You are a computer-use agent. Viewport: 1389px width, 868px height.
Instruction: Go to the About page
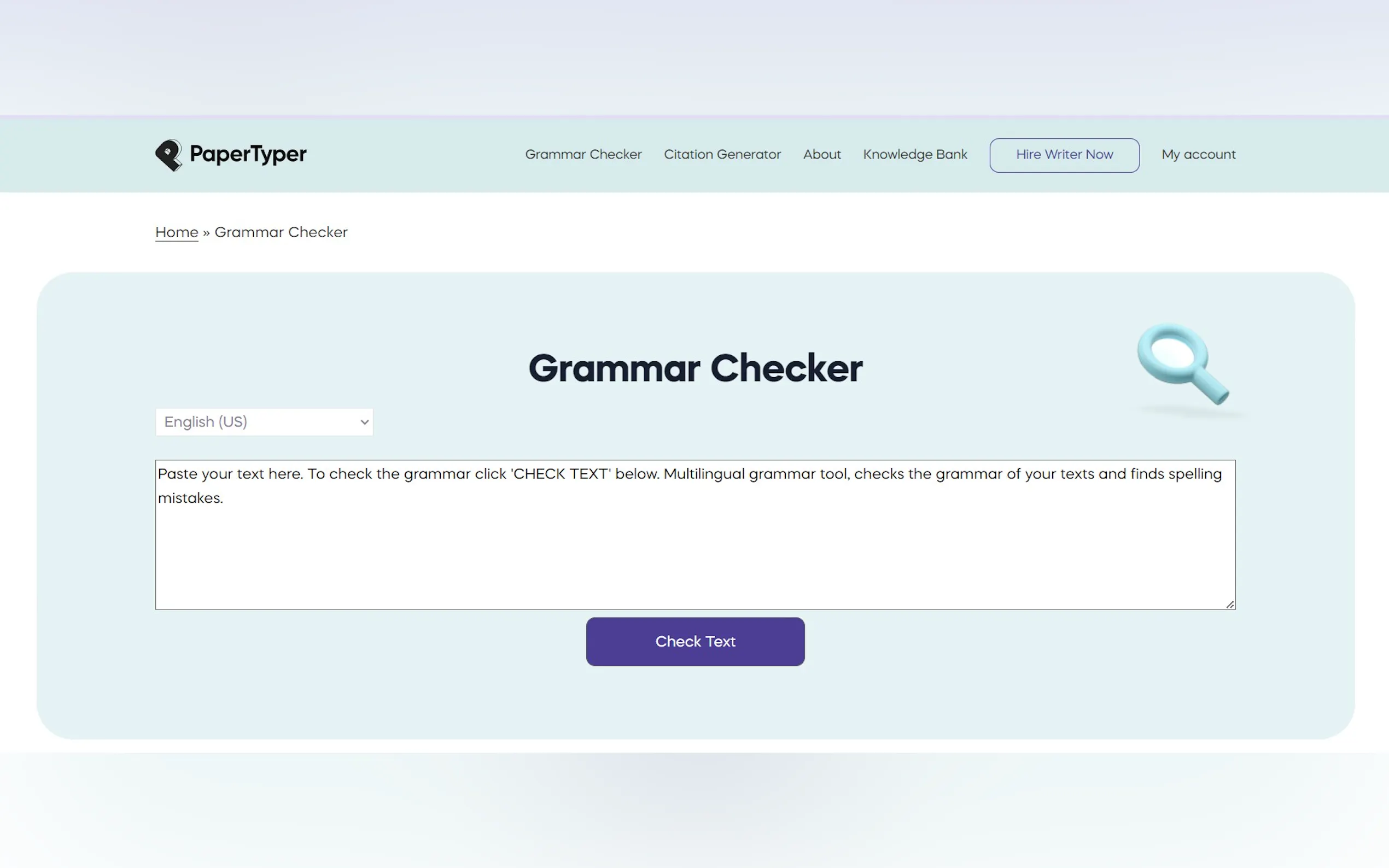click(x=821, y=155)
